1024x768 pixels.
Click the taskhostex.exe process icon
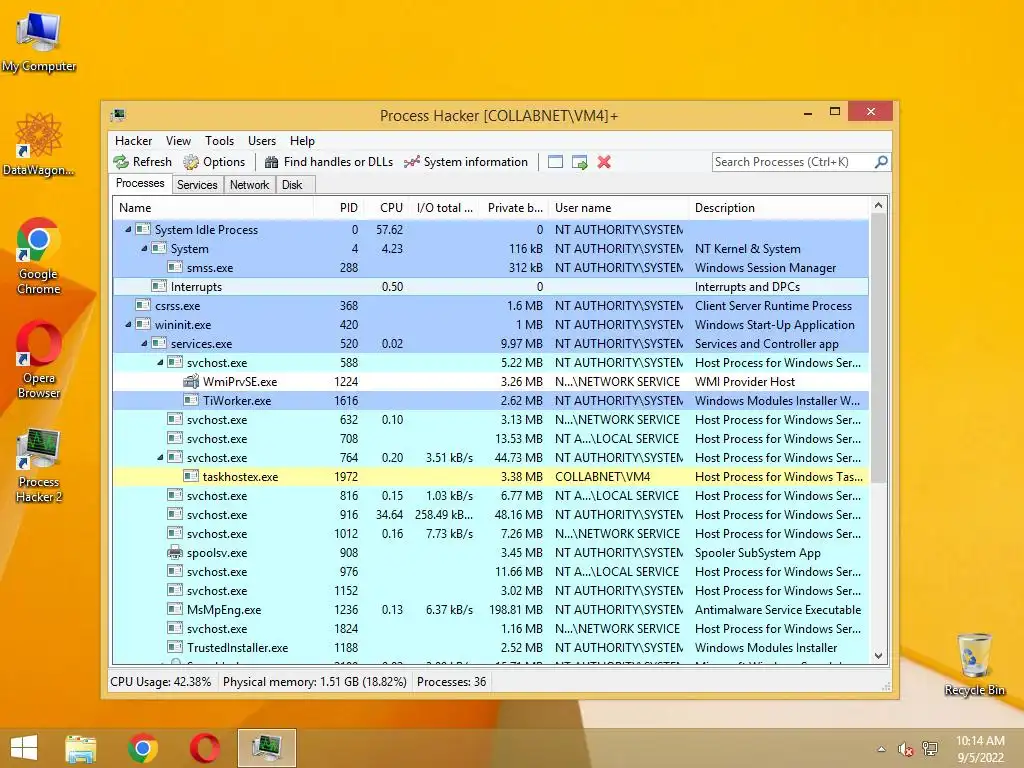point(191,476)
